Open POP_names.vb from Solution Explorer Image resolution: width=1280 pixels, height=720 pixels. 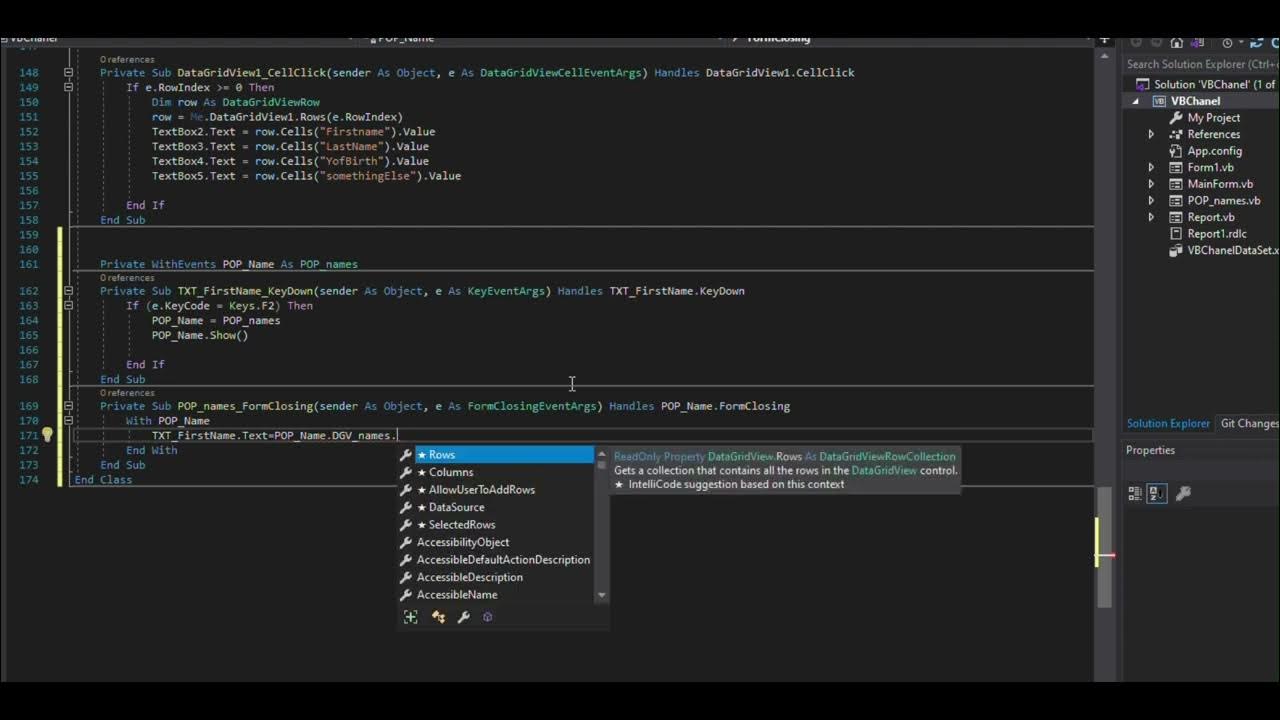click(x=1224, y=201)
